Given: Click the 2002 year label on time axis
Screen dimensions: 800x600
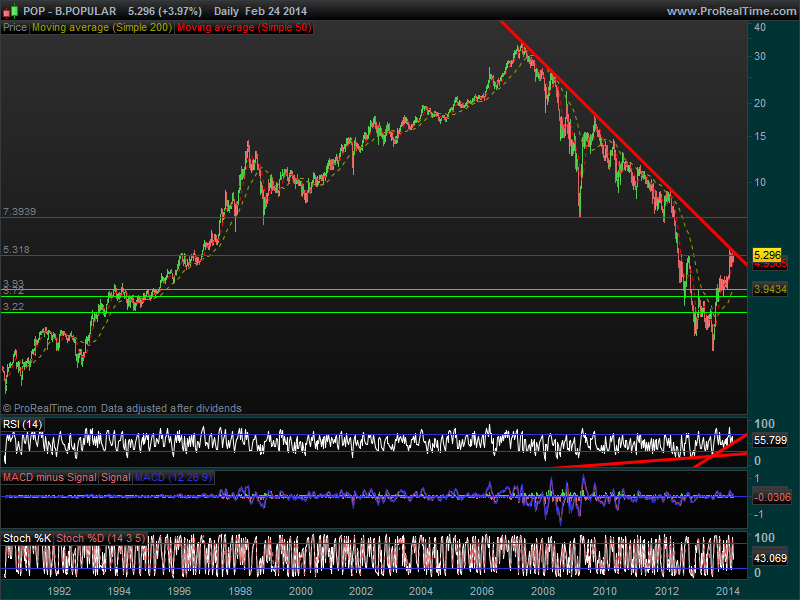Looking at the screenshot, I should click(361, 591).
